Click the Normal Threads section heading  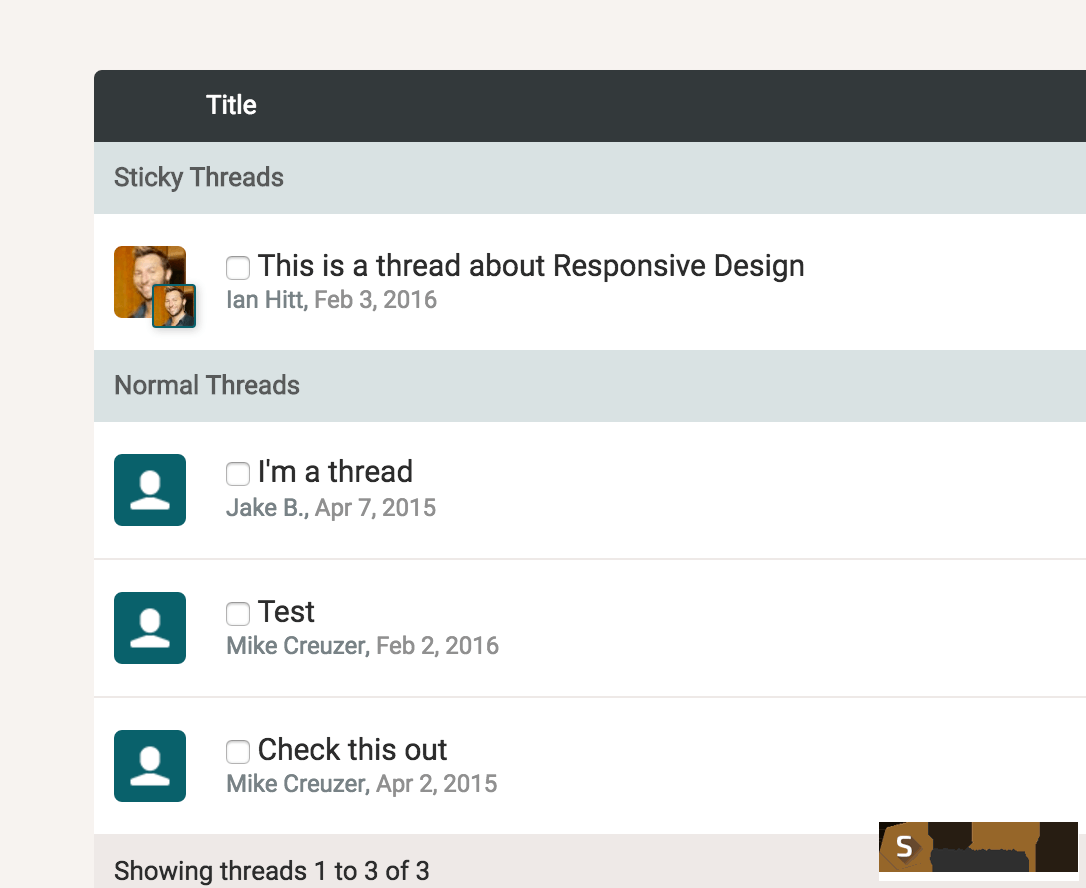click(x=207, y=385)
